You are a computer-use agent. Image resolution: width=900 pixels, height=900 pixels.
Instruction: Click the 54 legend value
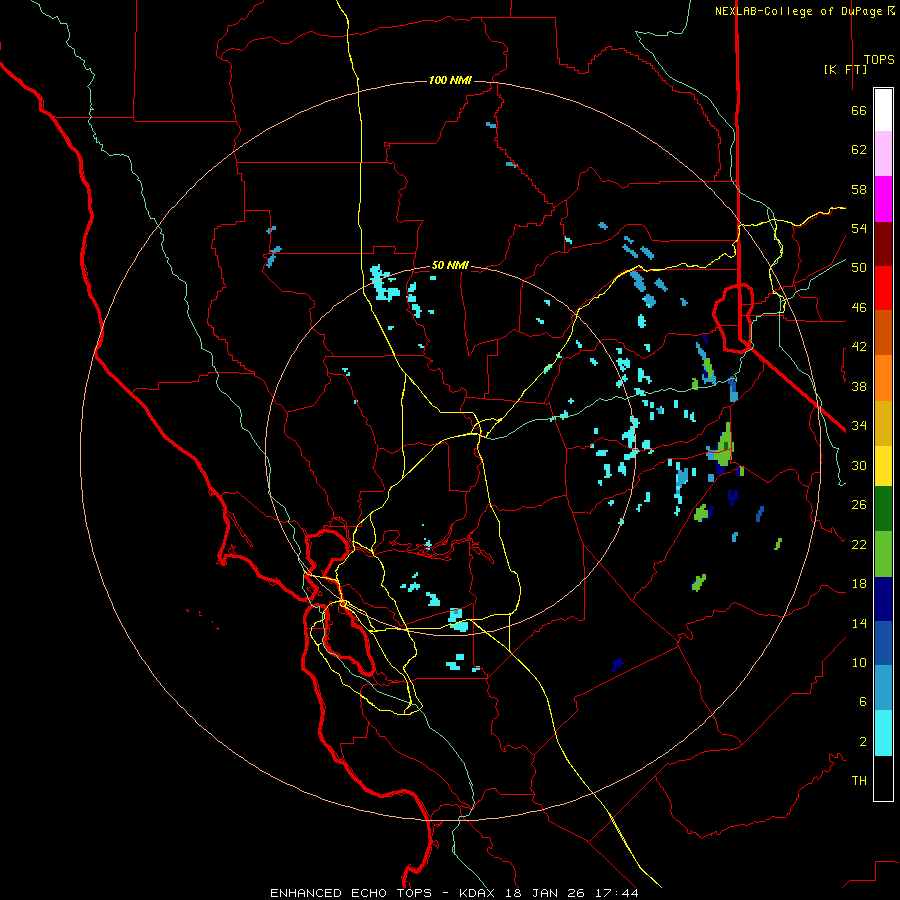coord(859,228)
